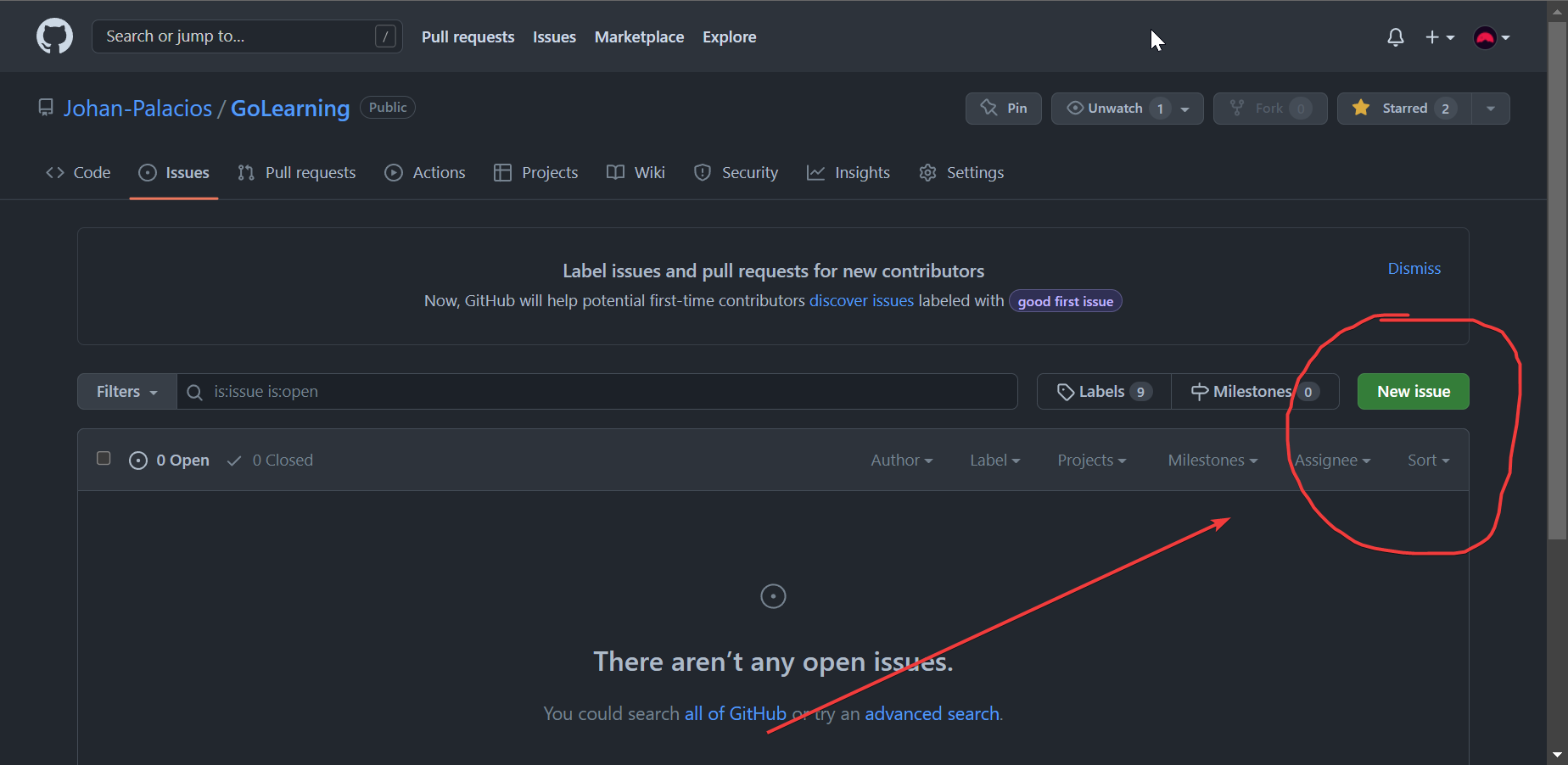
Task: Open the user avatar menu
Action: click(1492, 37)
